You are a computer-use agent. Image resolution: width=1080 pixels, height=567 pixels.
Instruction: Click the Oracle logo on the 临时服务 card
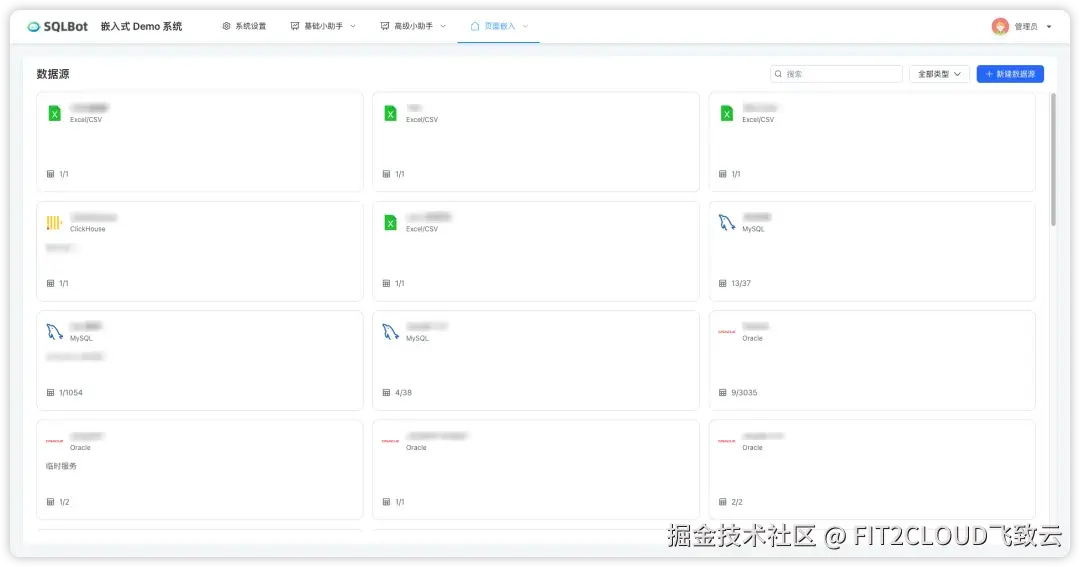coord(54,441)
